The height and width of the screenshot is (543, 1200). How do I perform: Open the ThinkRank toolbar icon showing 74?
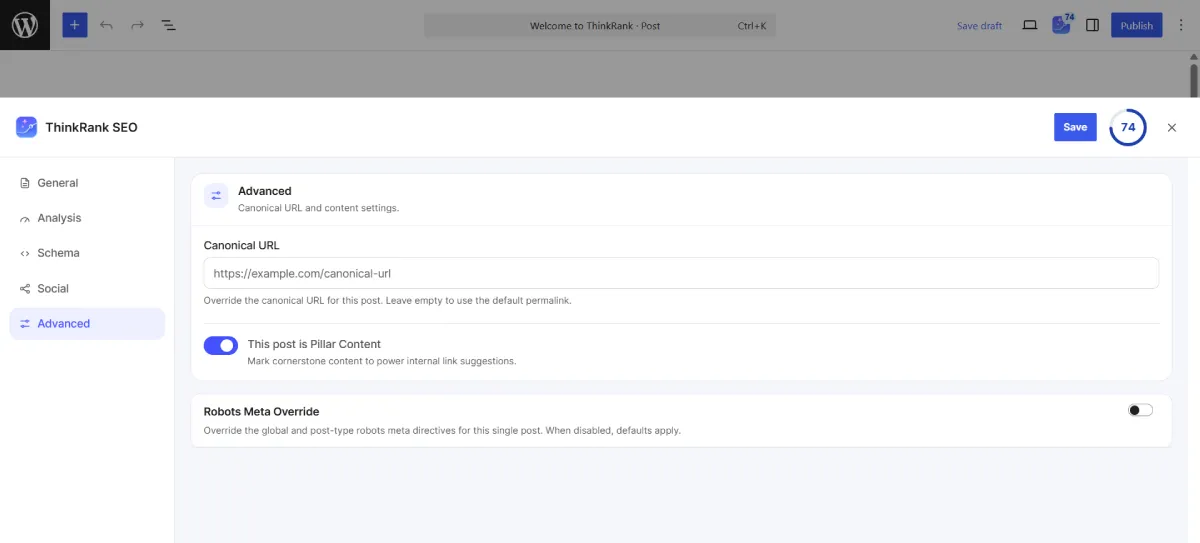(x=1062, y=24)
